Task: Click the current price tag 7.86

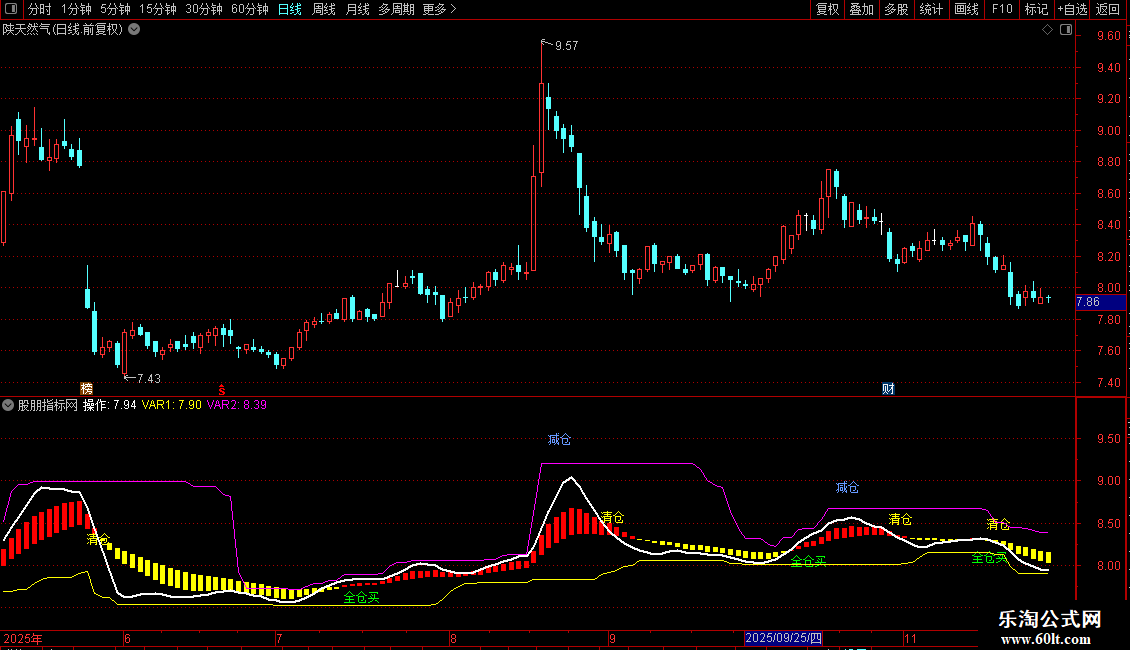Action: click(1100, 302)
